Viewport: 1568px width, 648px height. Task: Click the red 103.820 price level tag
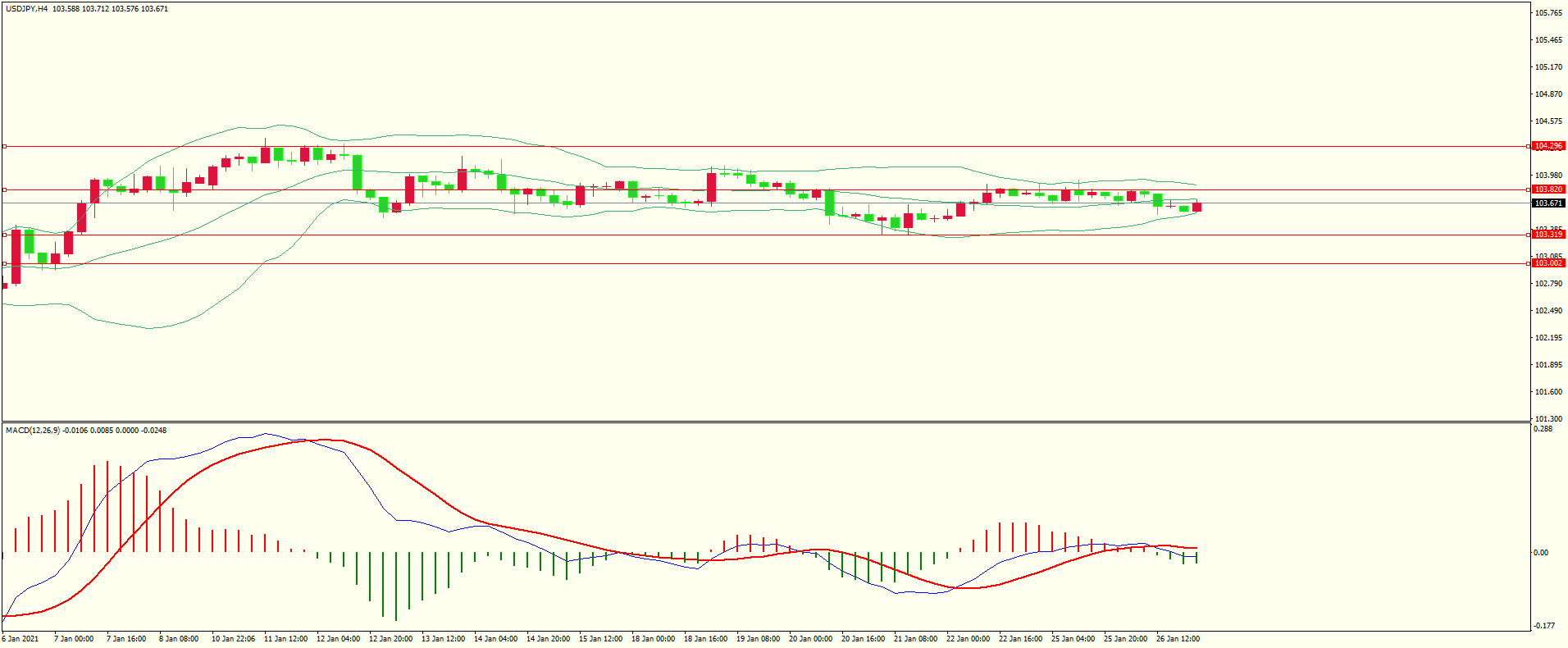(1548, 189)
